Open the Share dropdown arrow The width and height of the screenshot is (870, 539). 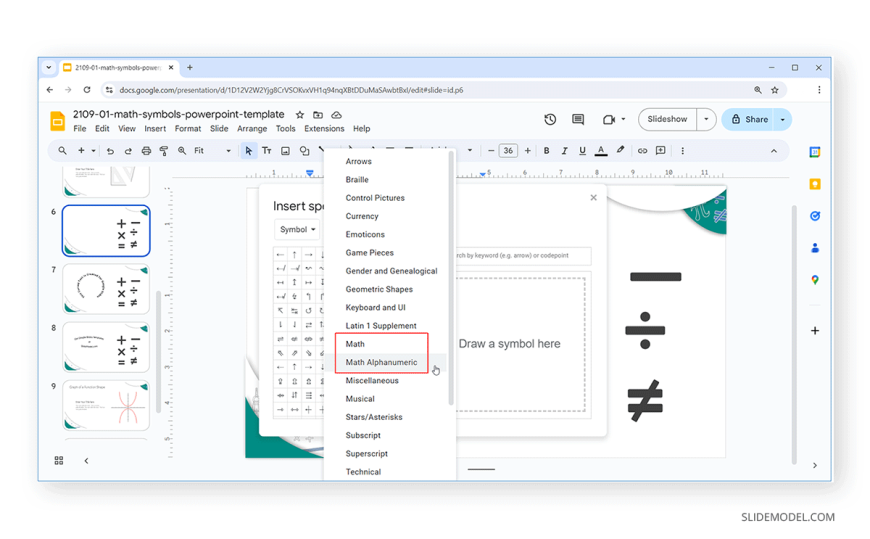tap(782, 119)
